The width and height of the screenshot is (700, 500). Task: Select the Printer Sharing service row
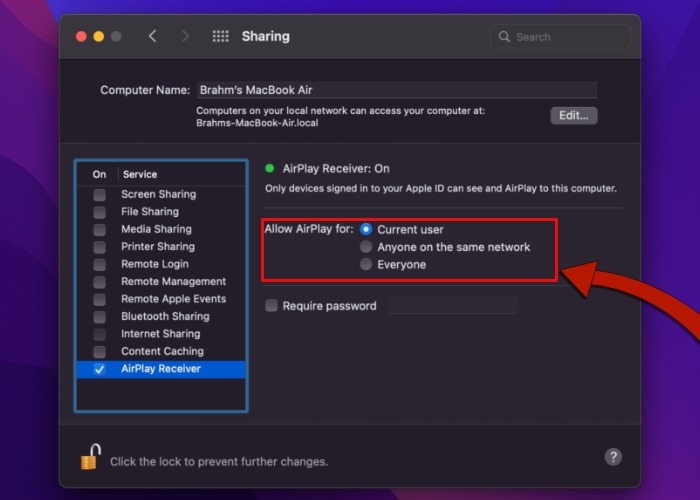(x=161, y=247)
